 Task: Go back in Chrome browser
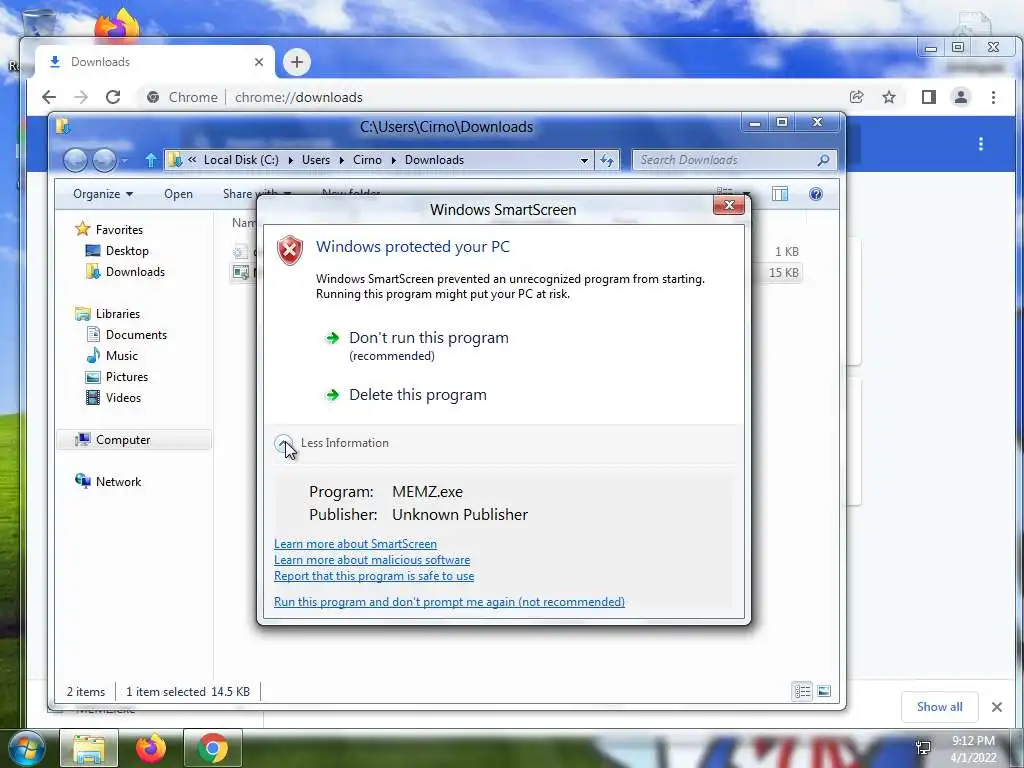click(x=49, y=97)
